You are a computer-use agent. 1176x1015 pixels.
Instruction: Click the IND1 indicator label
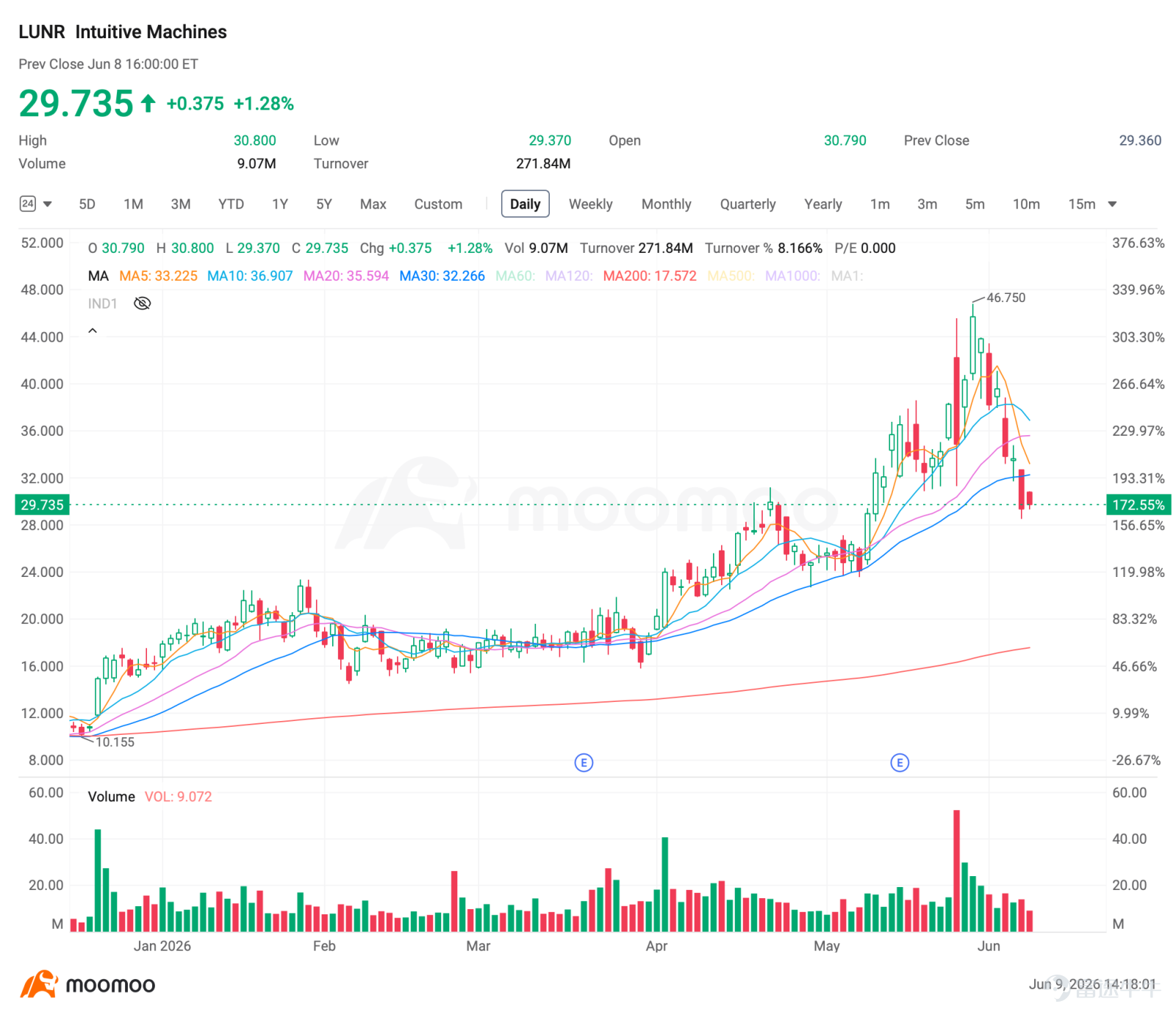click(103, 304)
